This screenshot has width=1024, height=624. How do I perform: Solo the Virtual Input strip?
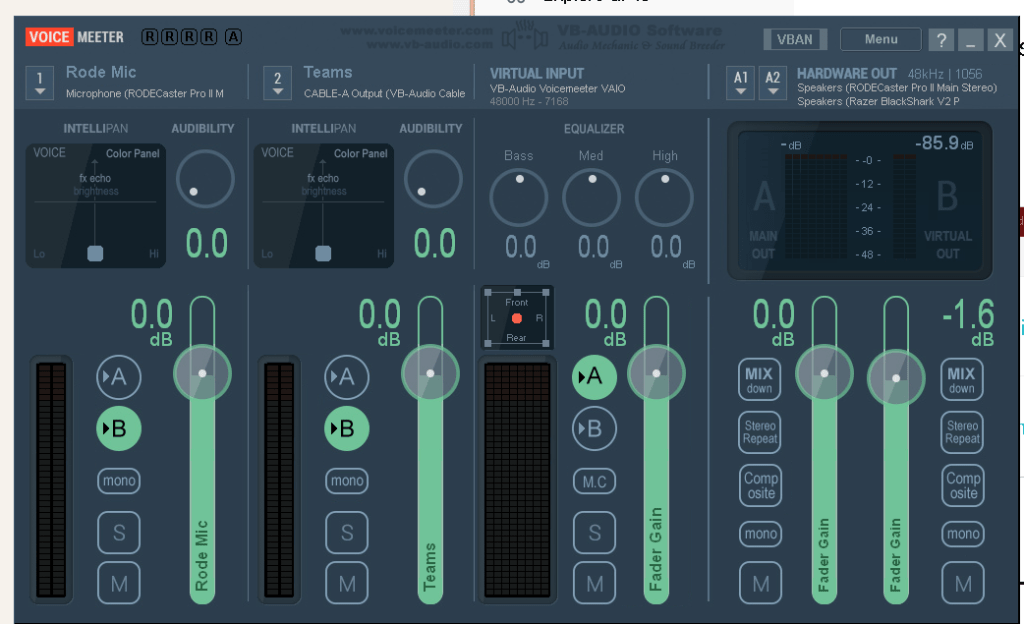point(594,533)
